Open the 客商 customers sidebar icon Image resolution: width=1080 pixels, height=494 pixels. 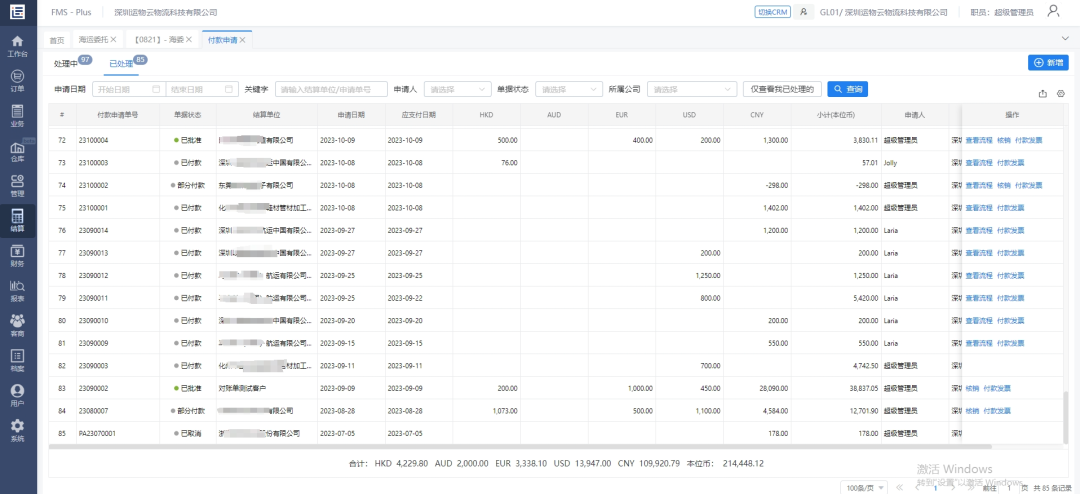(18, 326)
